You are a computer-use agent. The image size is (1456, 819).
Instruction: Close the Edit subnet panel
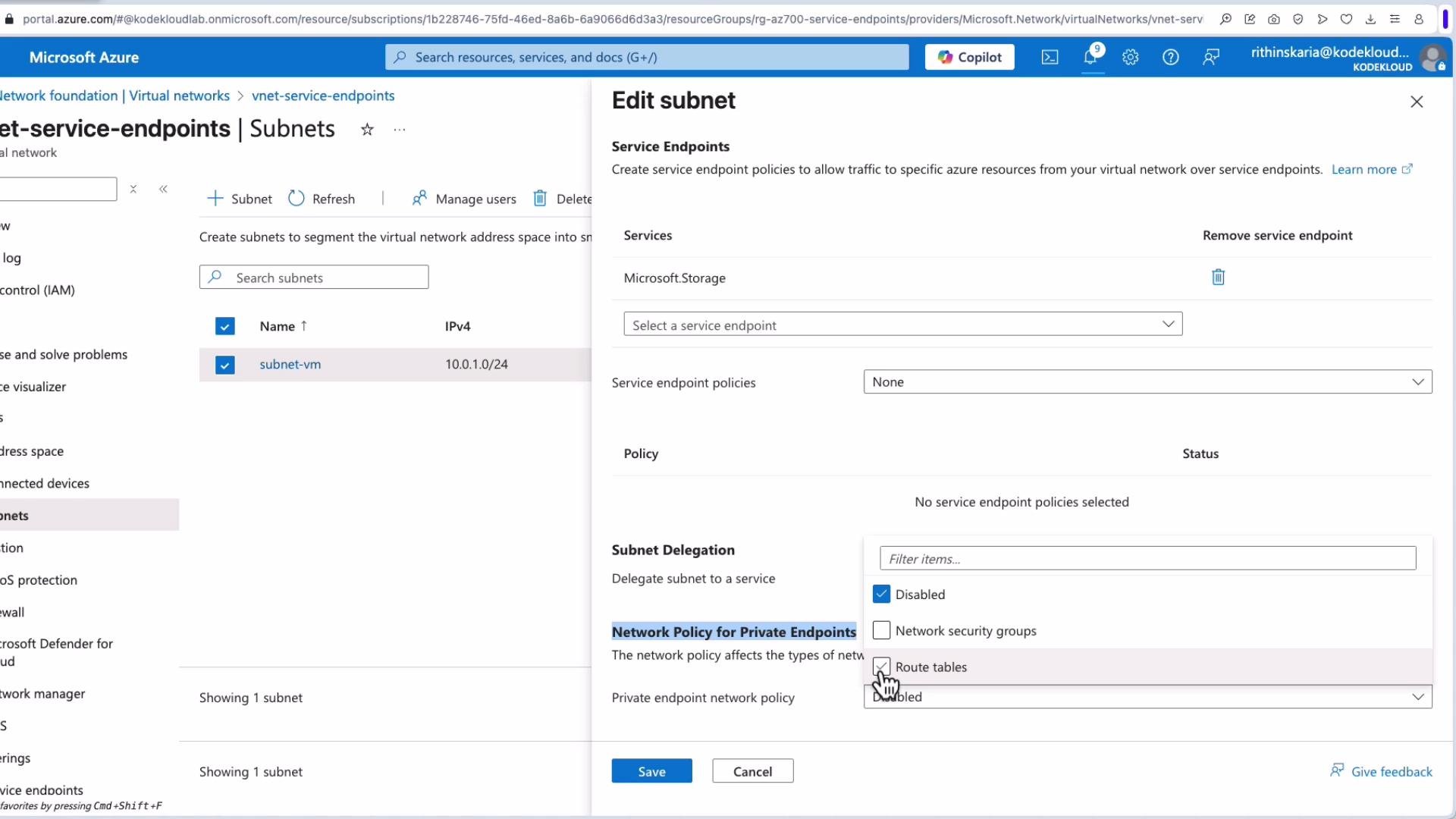click(x=1417, y=102)
